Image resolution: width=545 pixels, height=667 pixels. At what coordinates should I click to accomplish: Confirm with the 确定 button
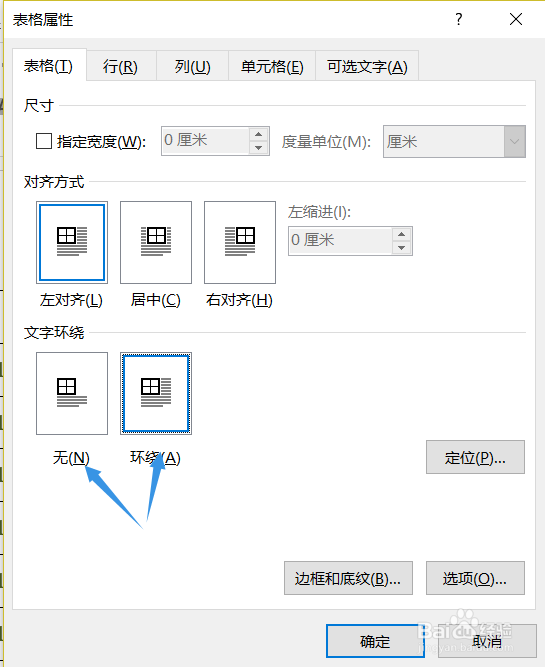(375, 641)
